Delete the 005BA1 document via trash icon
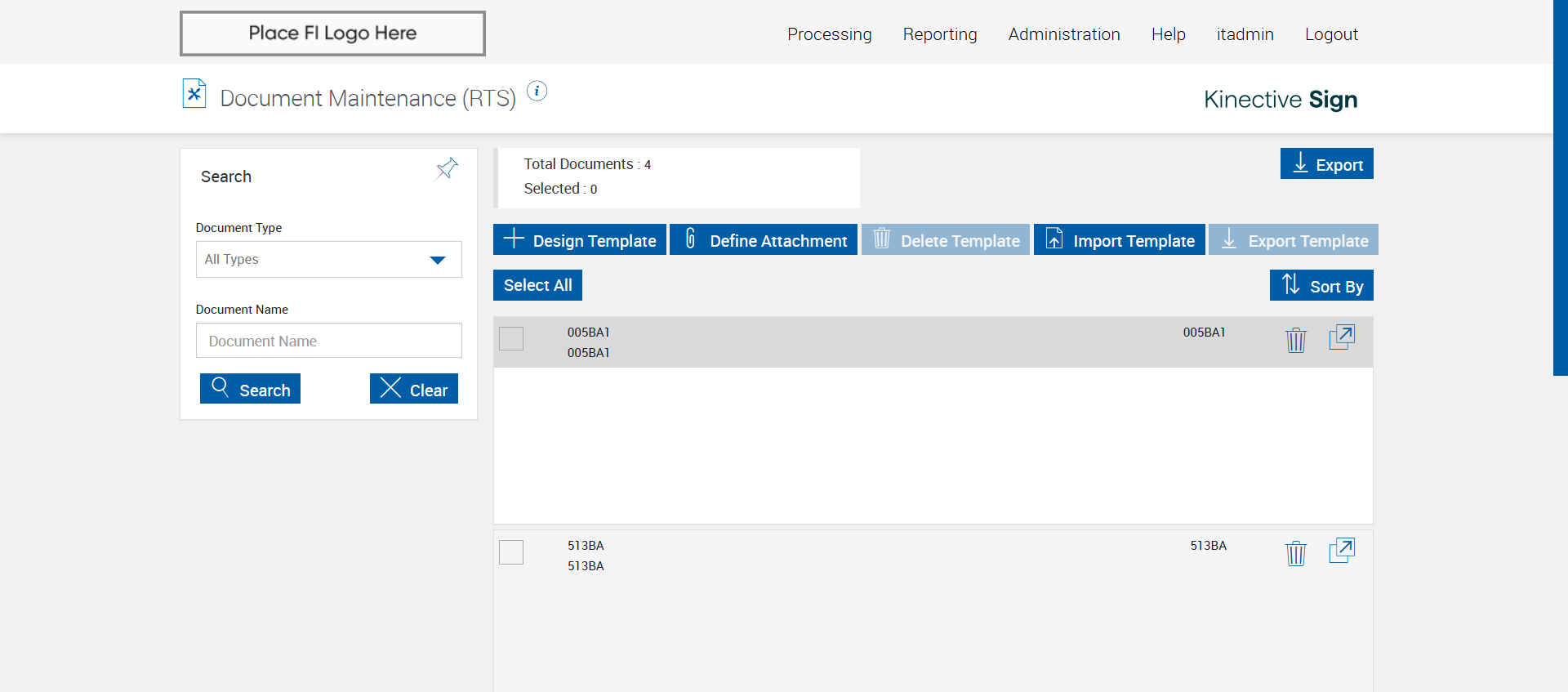 click(x=1295, y=340)
